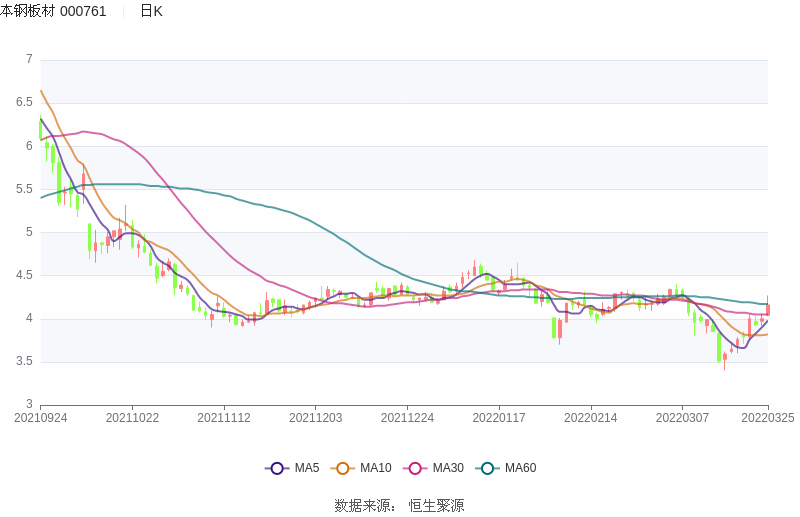Click the orange MA10 legend circle marker
Viewport: 800px width, 517px height.
pos(343,468)
